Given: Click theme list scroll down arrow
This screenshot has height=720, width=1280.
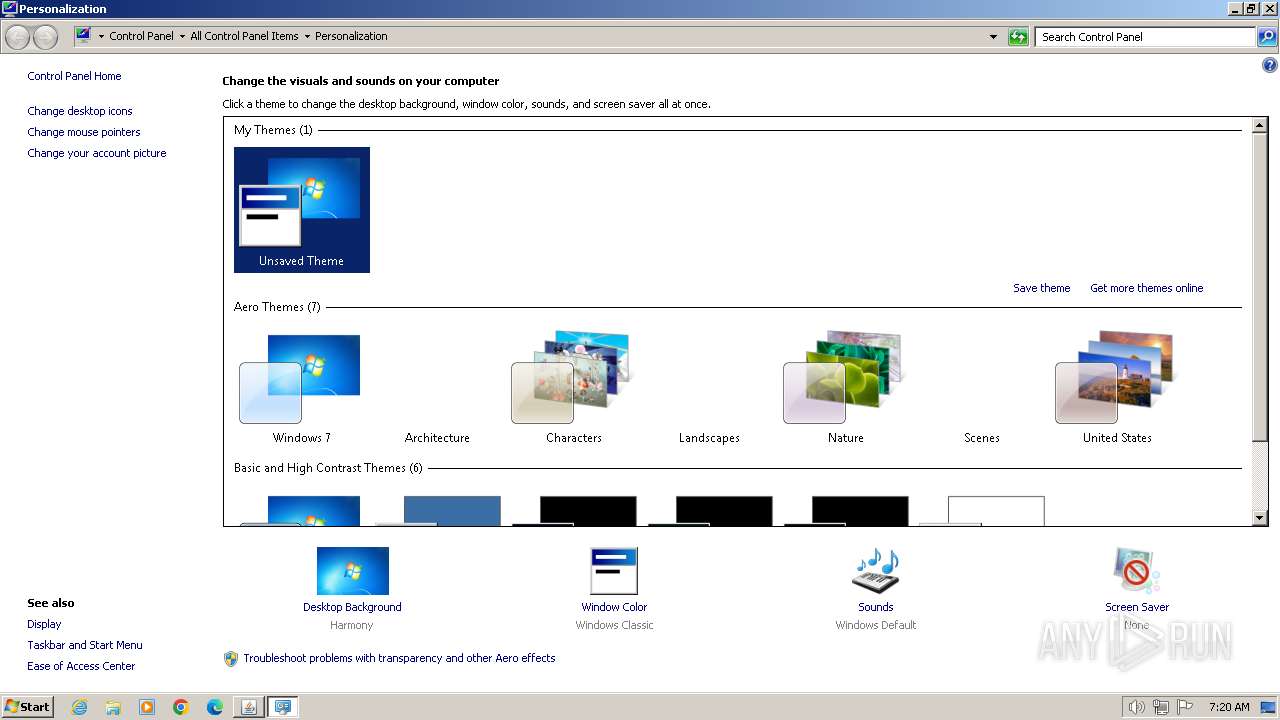Looking at the screenshot, I should pos(1260,518).
